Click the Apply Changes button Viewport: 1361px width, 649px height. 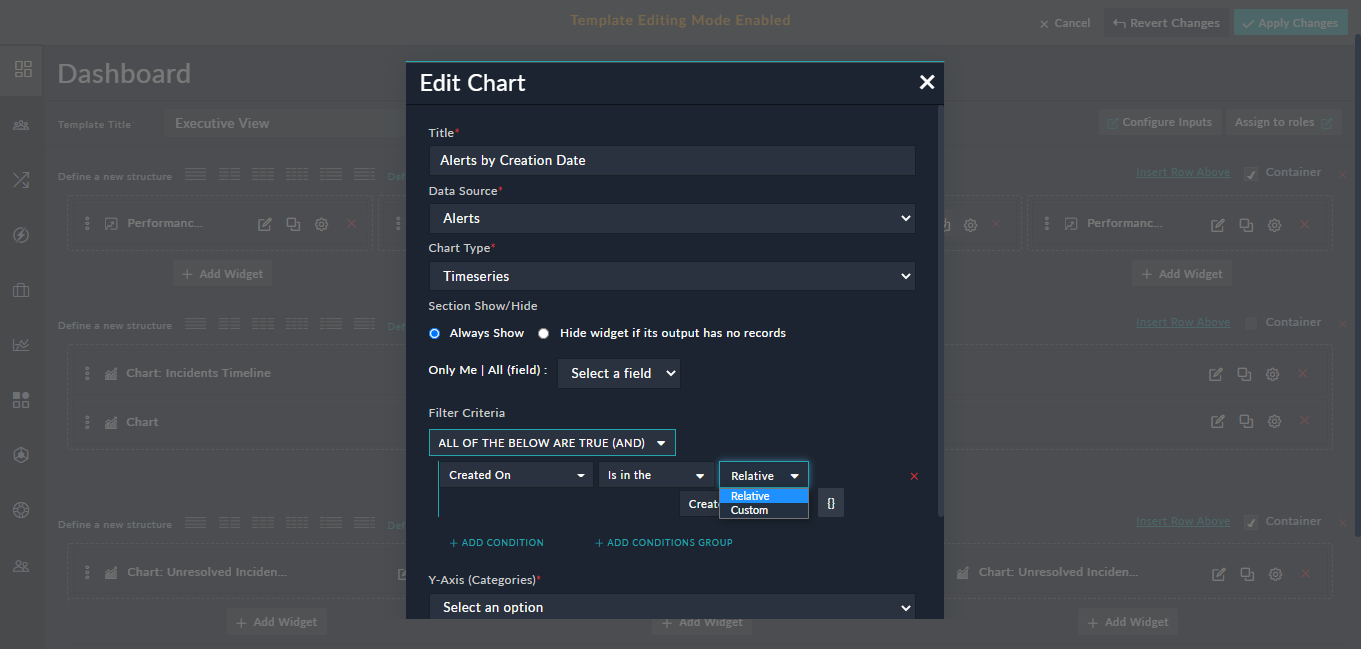pyautogui.click(x=1290, y=22)
